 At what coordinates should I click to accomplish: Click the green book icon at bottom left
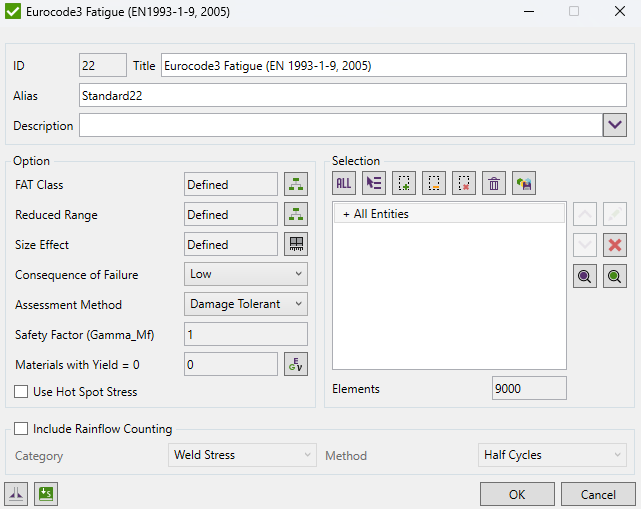pyautogui.click(x=45, y=494)
